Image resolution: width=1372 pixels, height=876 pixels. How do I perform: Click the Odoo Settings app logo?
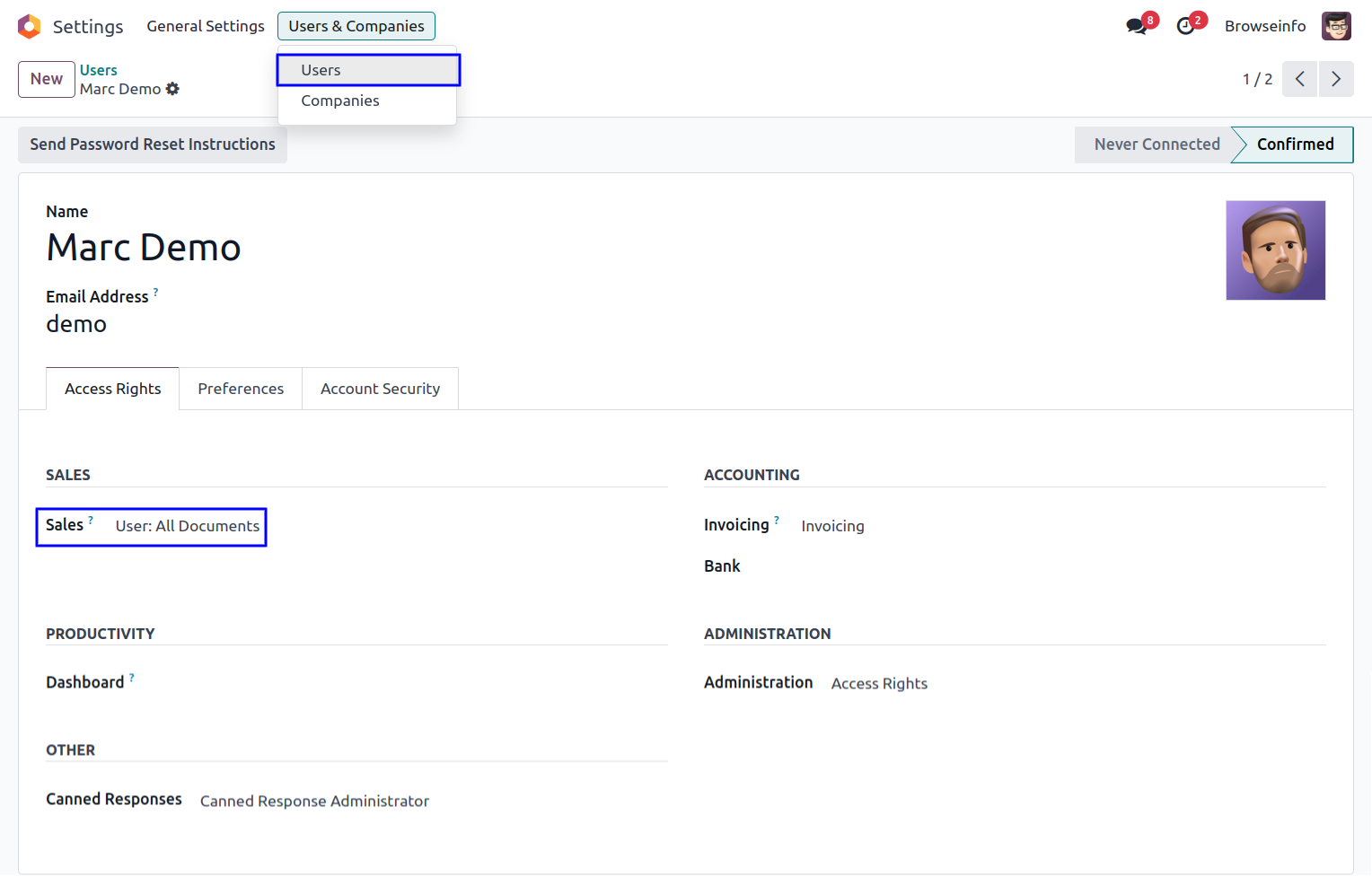pos(30,27)
